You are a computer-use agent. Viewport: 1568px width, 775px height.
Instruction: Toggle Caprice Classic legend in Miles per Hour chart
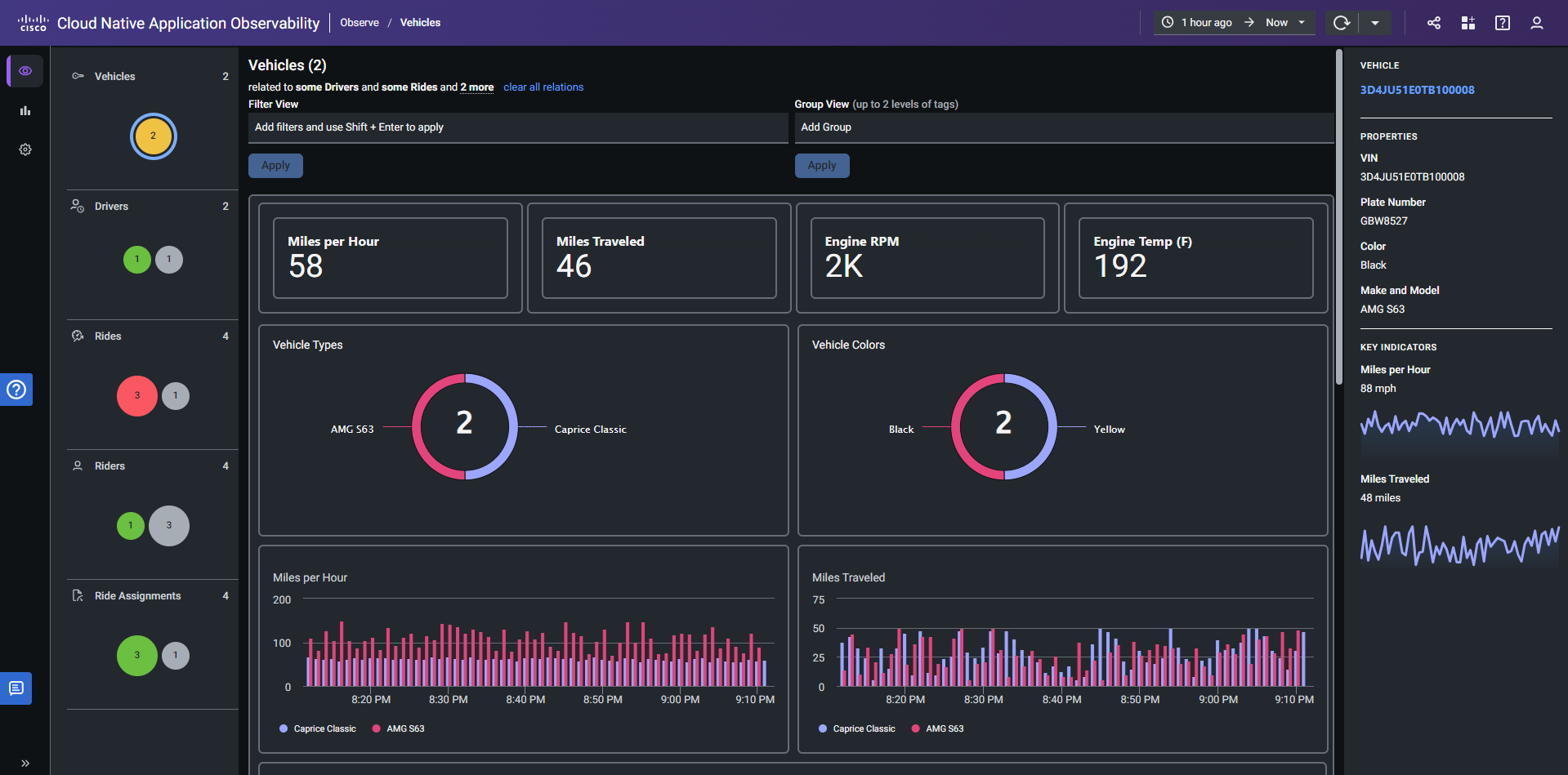[x=324, y=728]
